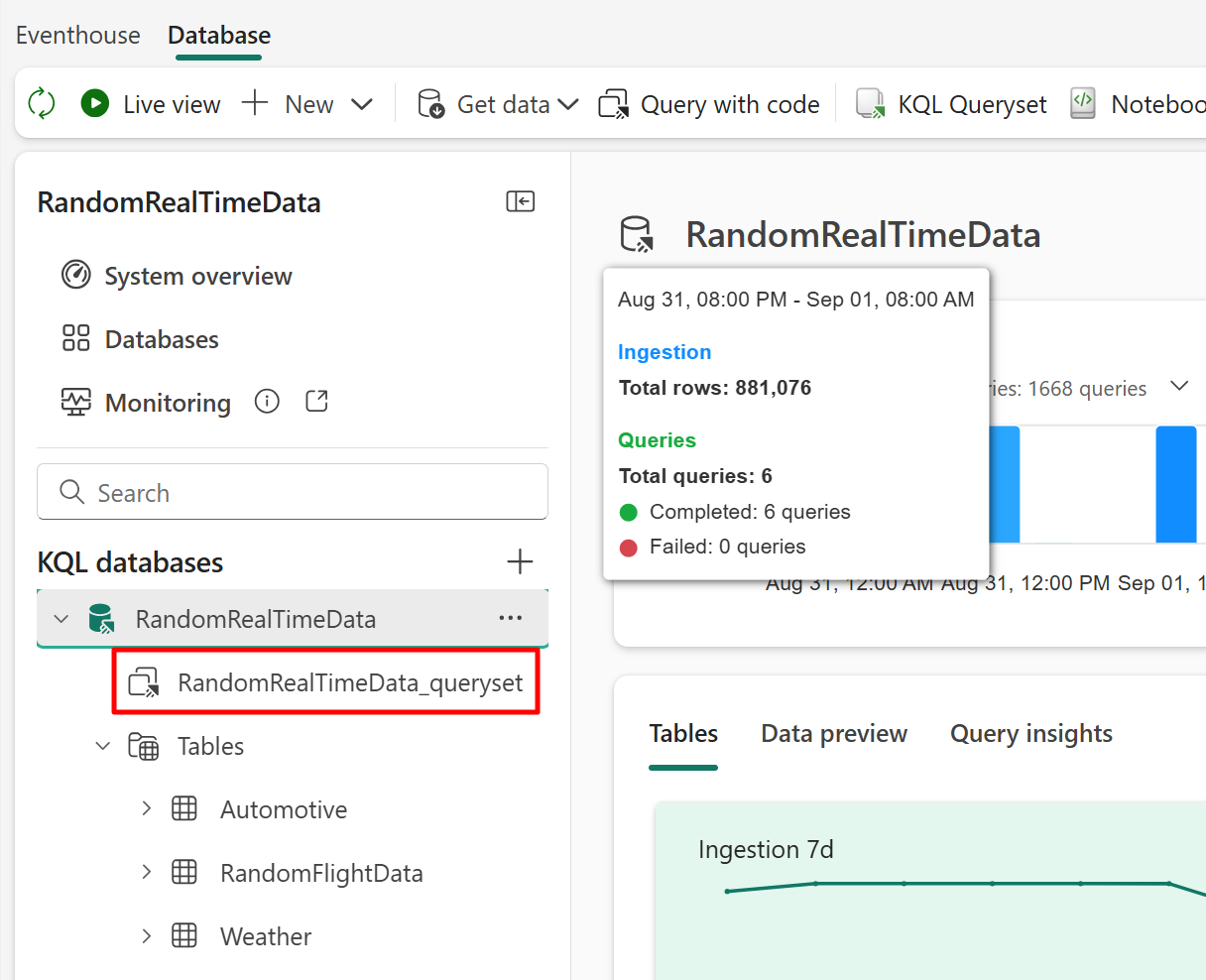1206x980 pixels.
Task: Start Live view with the play icon
Action: pos(94,103)
